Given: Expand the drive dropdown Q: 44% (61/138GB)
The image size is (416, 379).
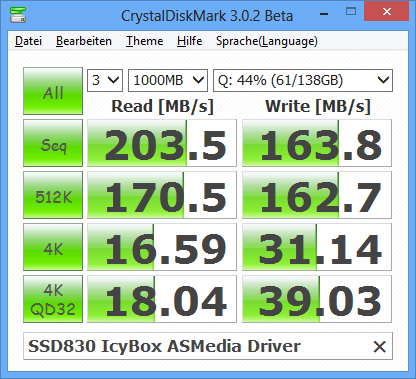Looking at the screenshot, I should 303,80.
